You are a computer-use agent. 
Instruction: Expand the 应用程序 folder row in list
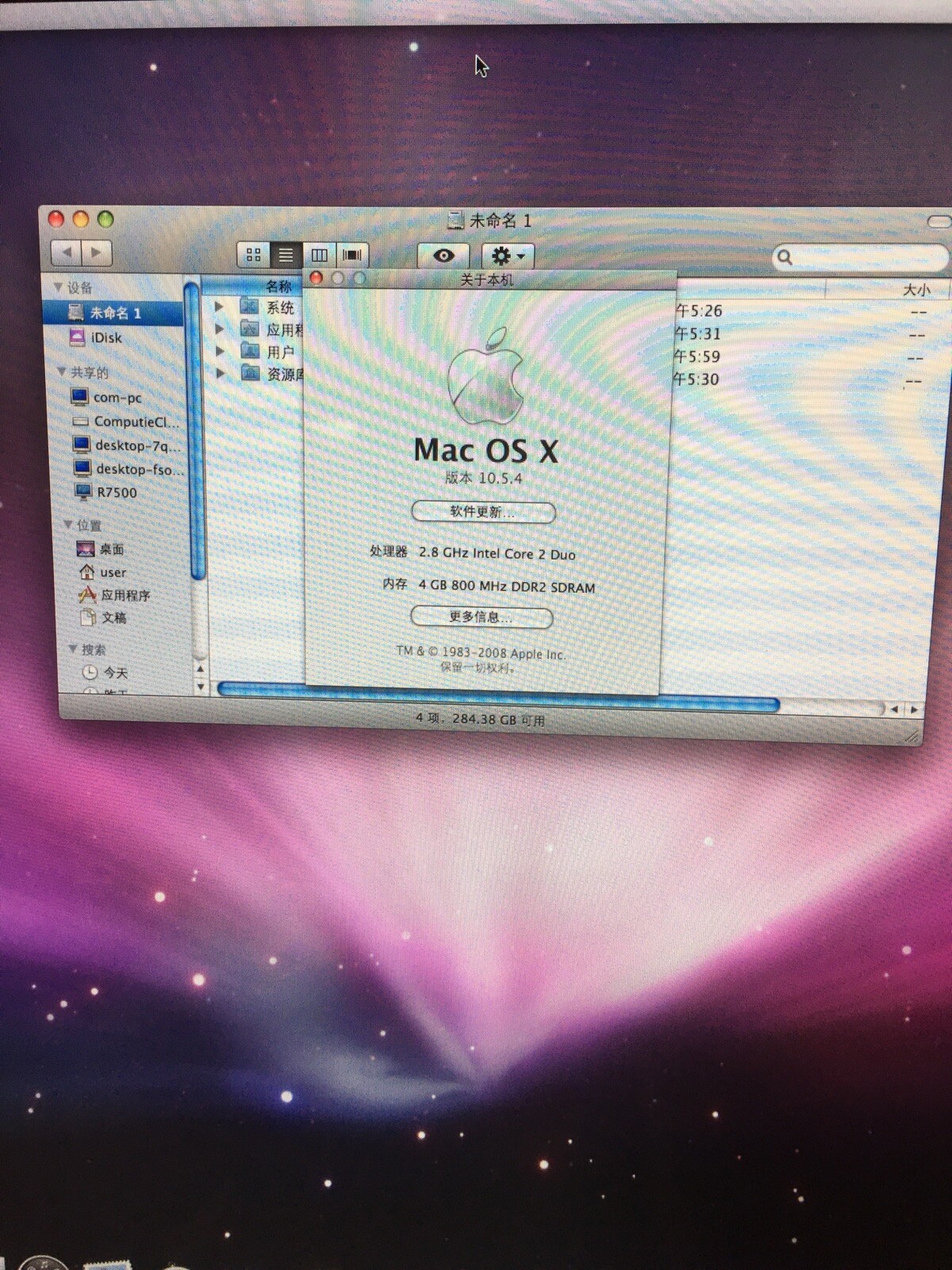[220, 329]
